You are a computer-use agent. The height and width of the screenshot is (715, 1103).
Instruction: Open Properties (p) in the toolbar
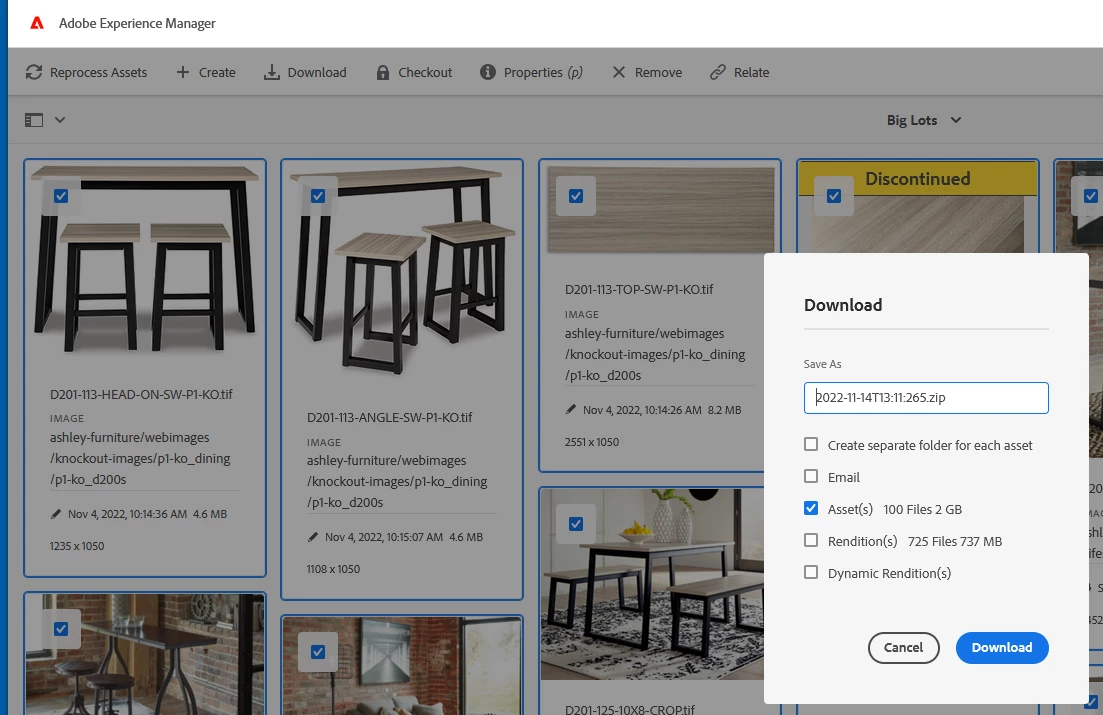[x=531, y=72]
